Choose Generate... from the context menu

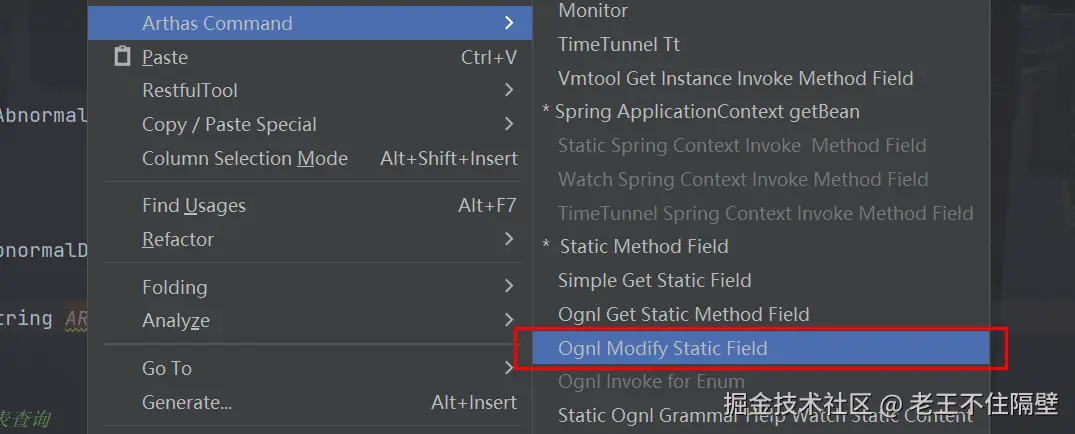(187, 402)
